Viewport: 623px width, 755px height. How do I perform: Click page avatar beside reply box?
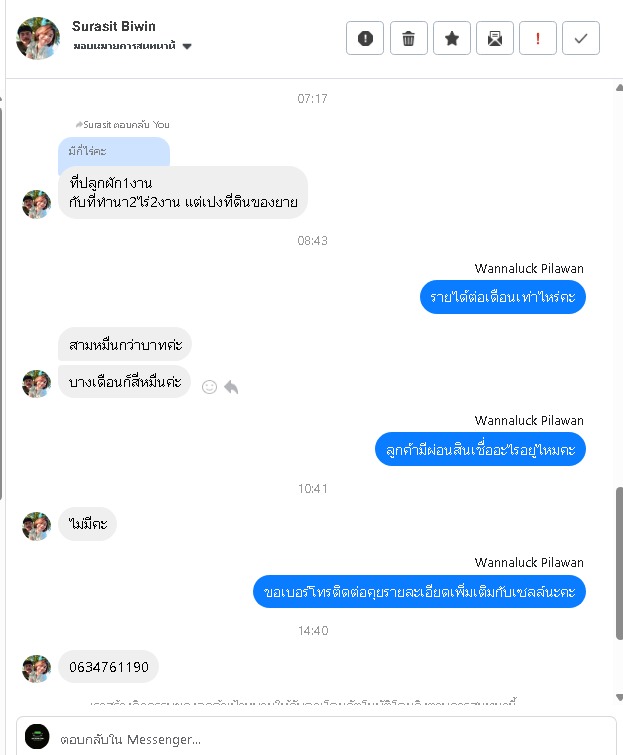[x=37, y=736]
